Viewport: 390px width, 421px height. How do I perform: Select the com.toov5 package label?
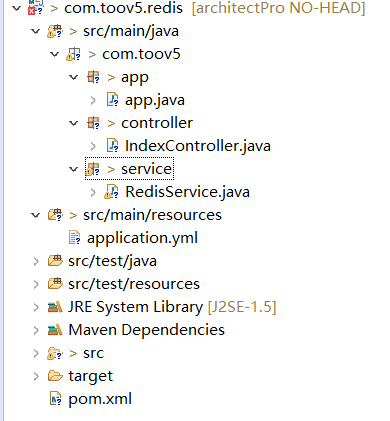pyautogui.click(x=141, y=54)
